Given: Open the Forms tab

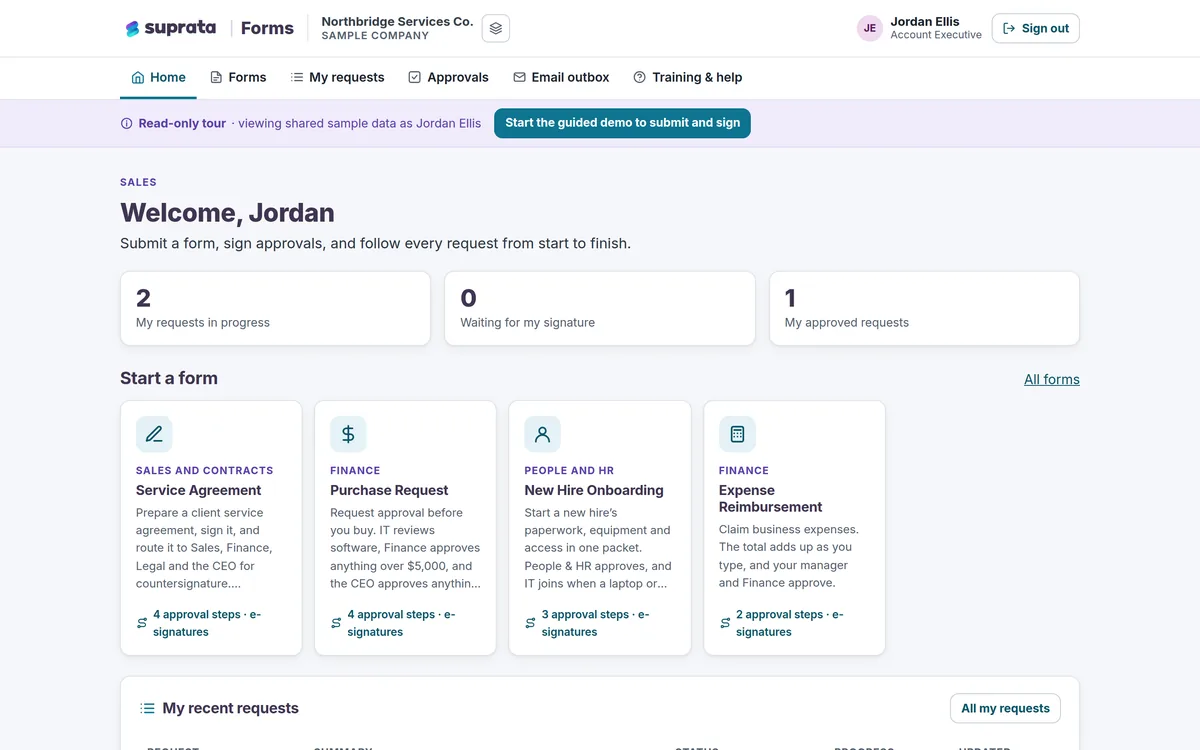Looking at the screenshot, I should click(238, 77).
